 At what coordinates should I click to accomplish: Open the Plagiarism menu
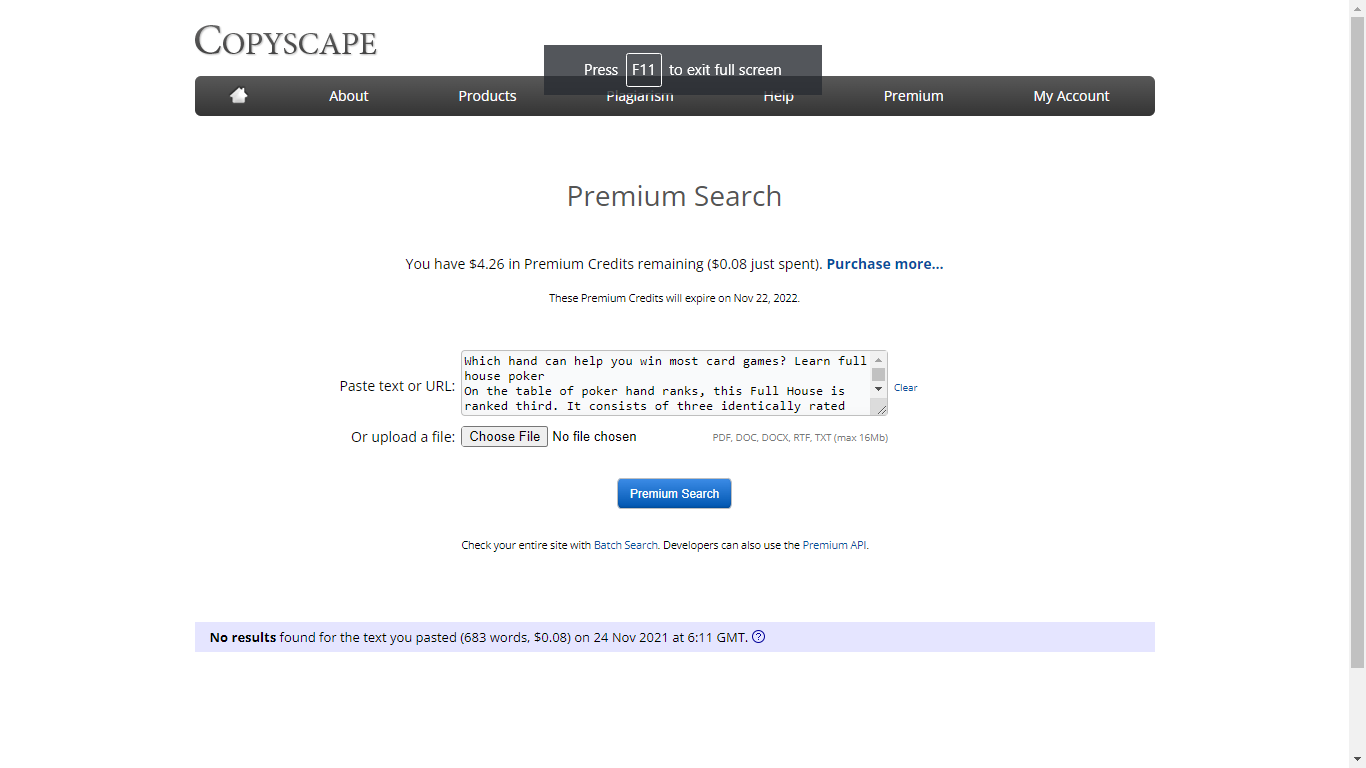pyautogui.click(x=640, y=96)
